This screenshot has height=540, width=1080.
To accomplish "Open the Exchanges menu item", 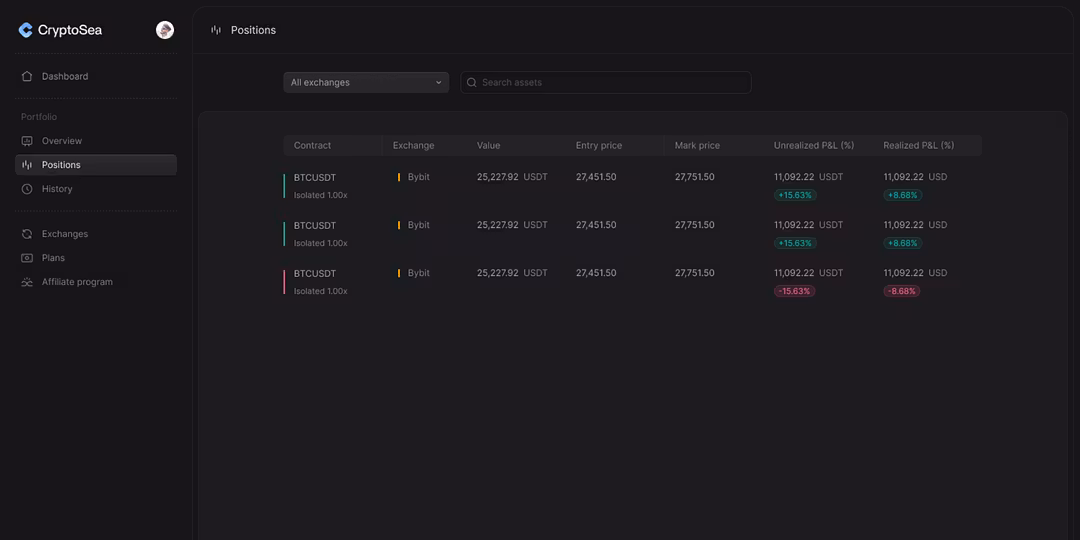I will point(65,234).
